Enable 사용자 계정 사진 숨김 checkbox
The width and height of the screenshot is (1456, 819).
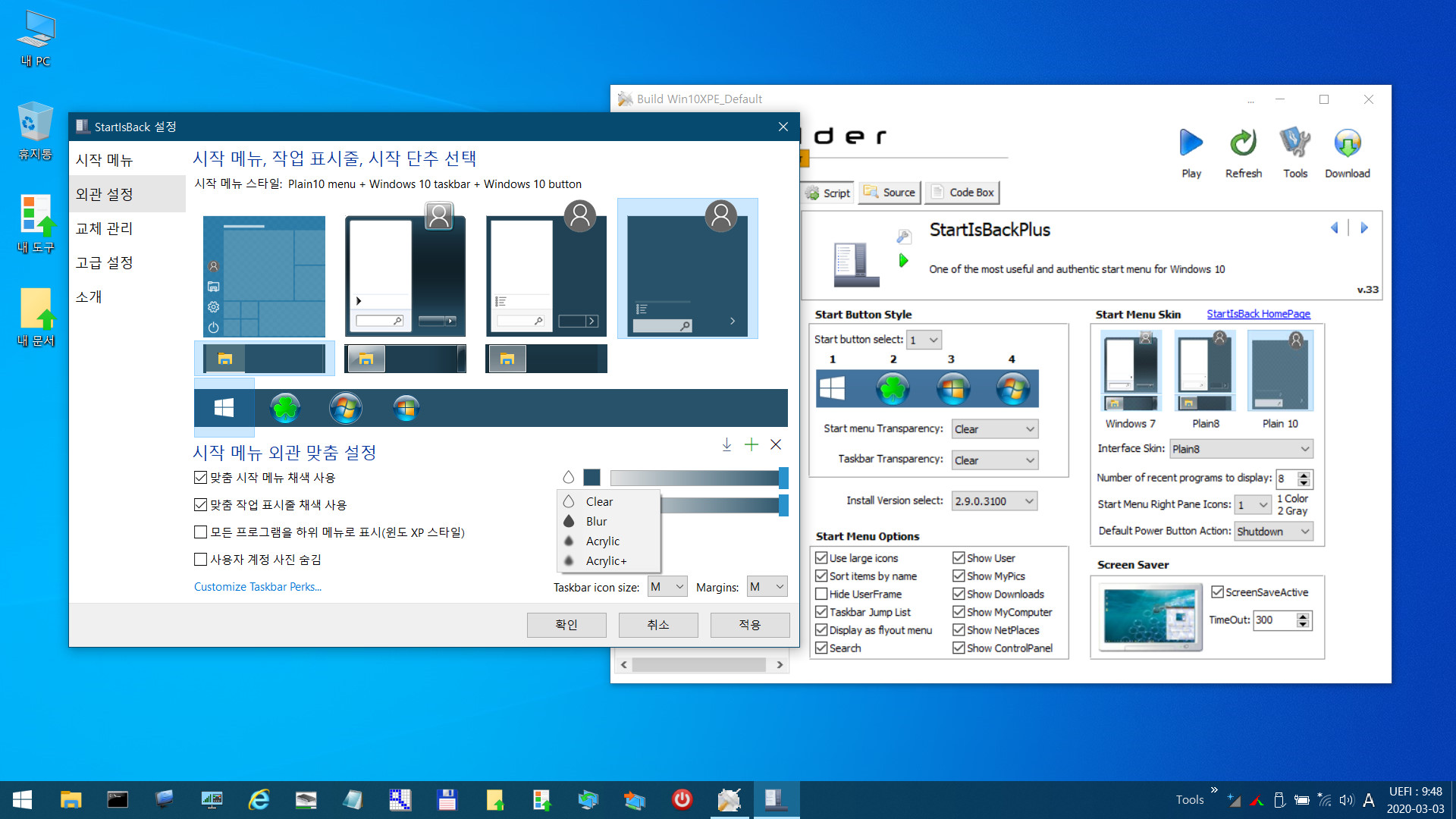click(x=200, y=559)
